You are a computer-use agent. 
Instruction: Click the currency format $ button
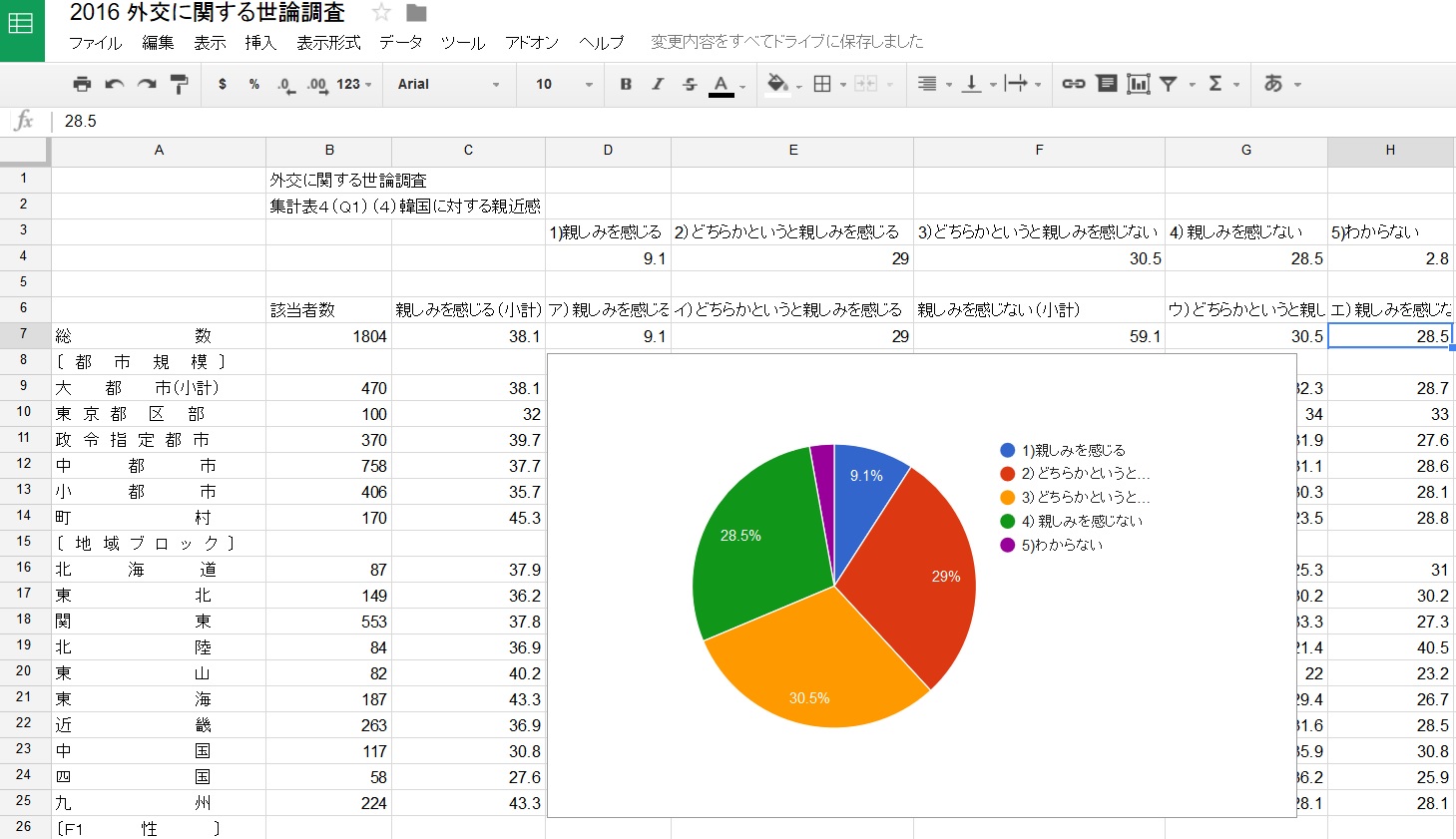pos(222,84)
